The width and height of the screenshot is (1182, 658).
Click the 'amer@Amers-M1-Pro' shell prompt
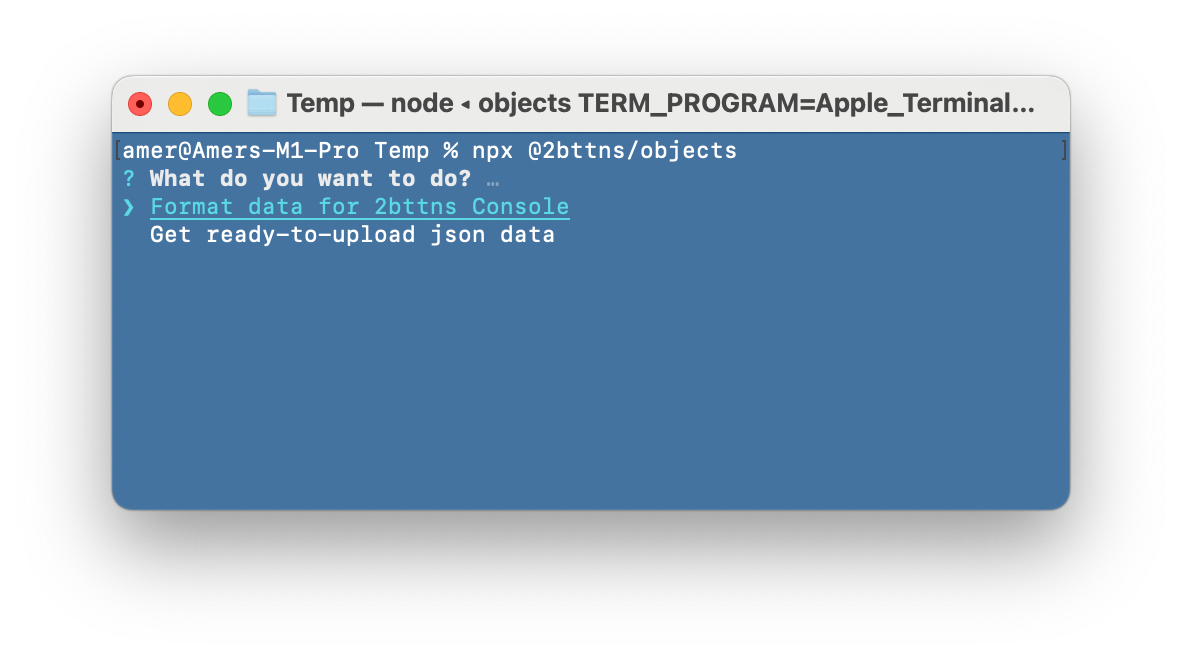click(240, 151)
